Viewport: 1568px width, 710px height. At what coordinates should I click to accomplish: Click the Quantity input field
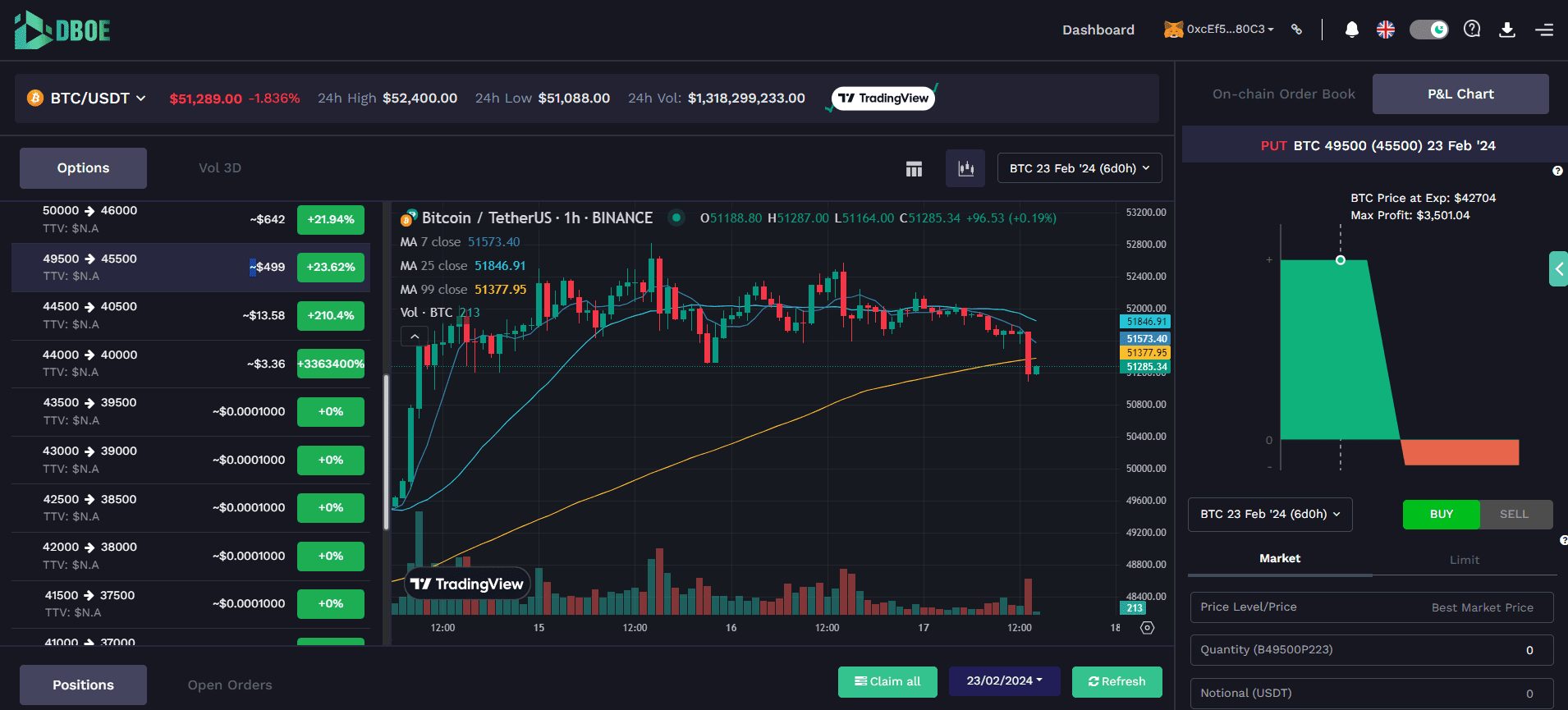(x=1371, y=650)
